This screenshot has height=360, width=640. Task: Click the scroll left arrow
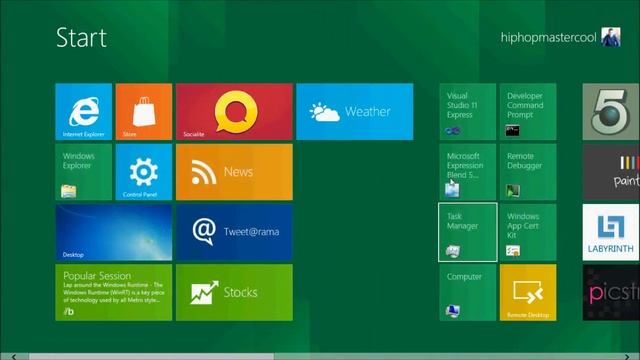pos(14,357)
